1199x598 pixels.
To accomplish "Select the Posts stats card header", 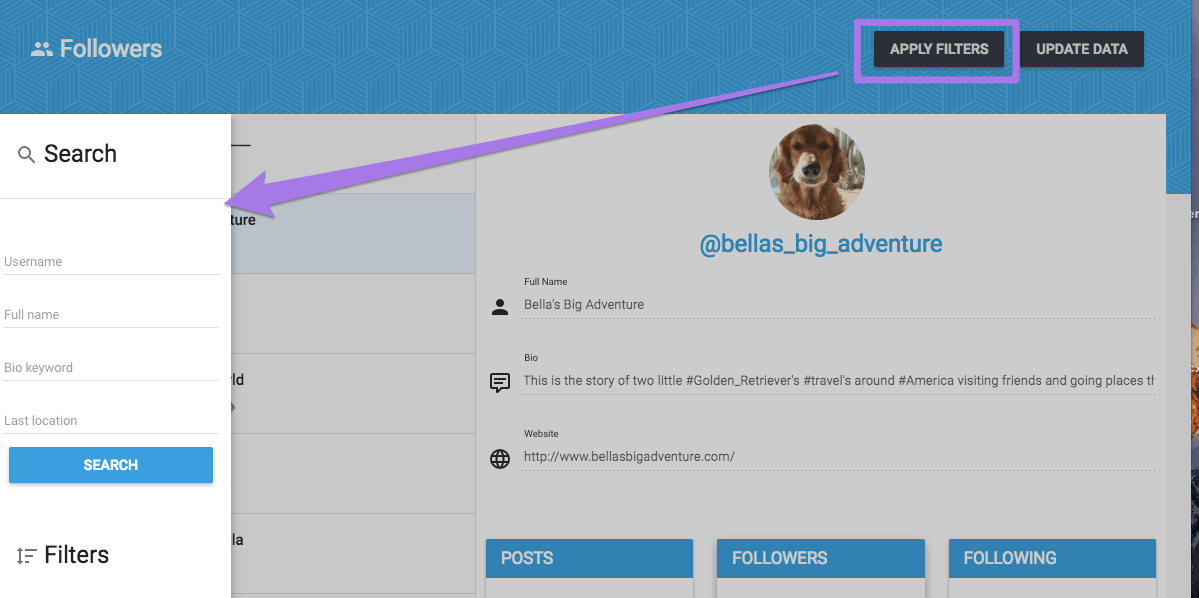I will click(x=589, y=558).
